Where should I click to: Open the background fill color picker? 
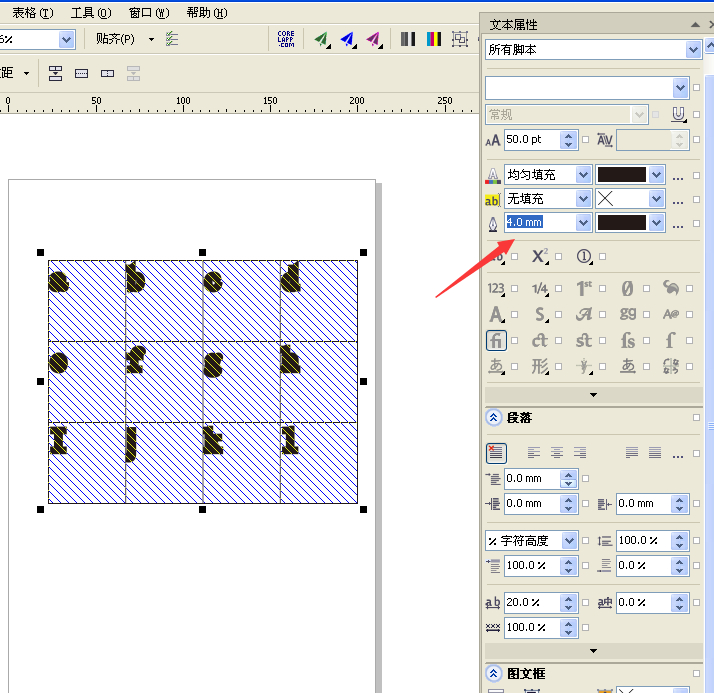tap(630, 199)
